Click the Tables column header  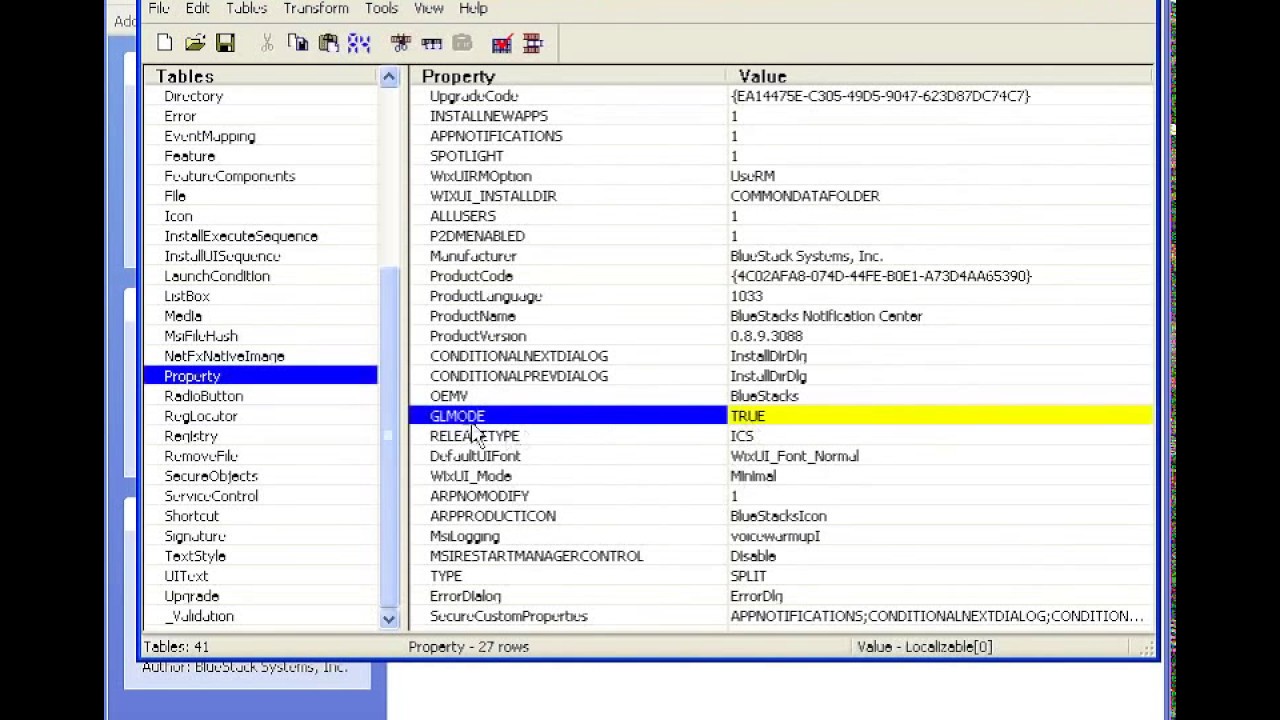(261, 76)
